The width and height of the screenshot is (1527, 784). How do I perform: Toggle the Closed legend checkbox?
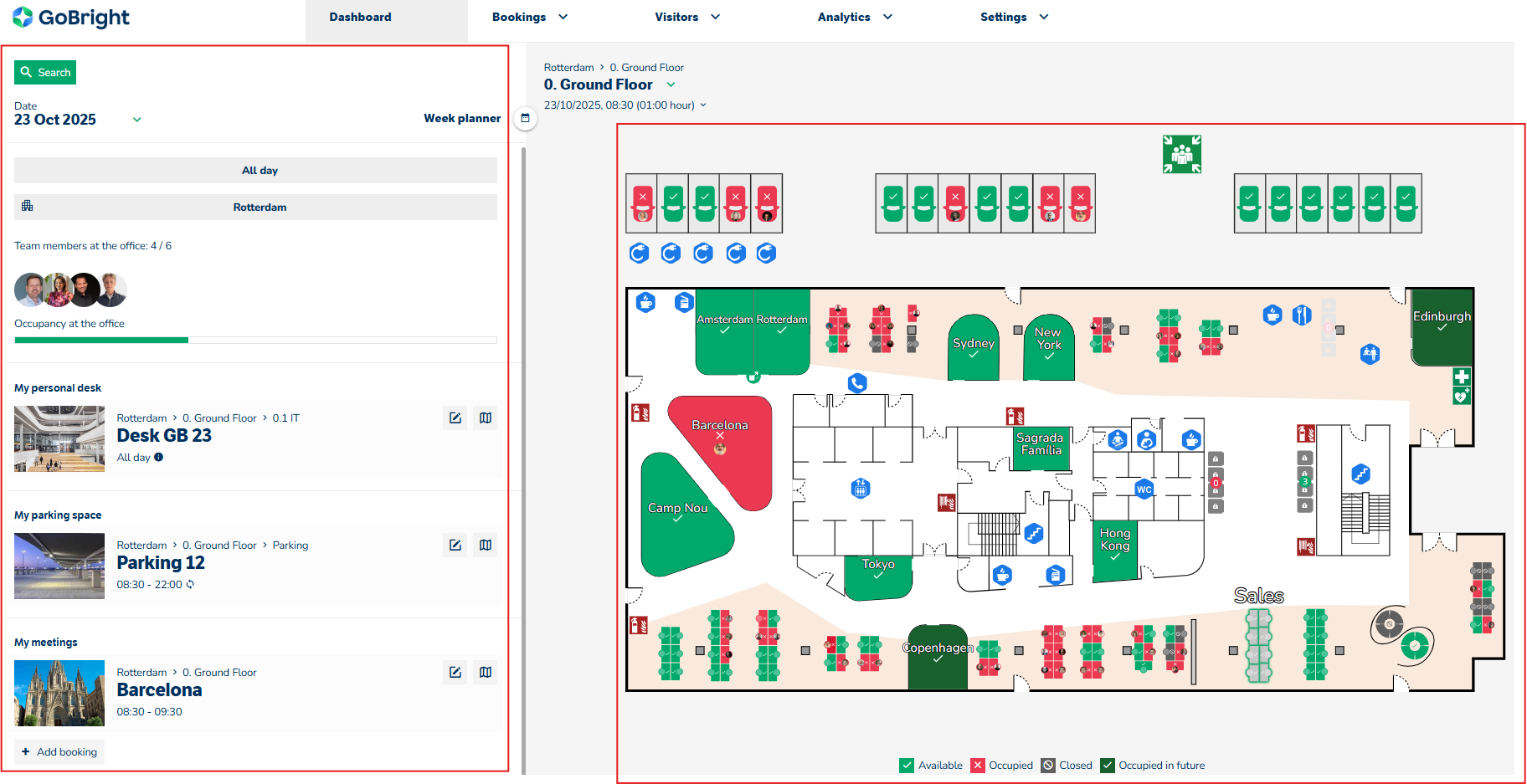[x=1048, y=765]
